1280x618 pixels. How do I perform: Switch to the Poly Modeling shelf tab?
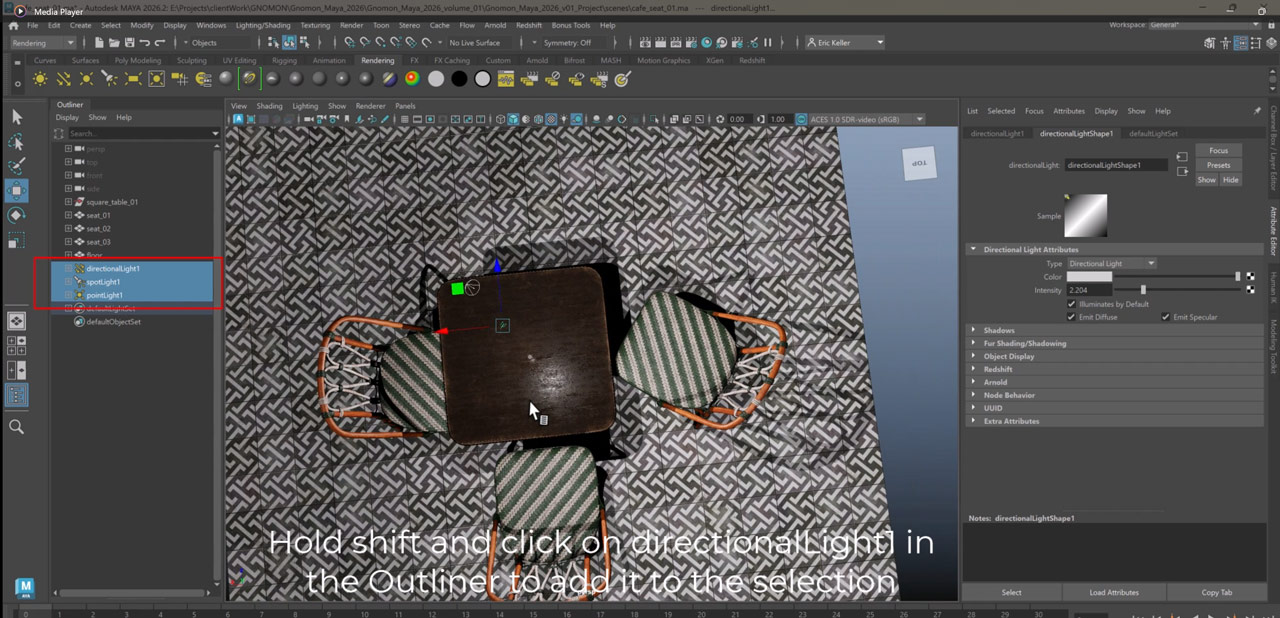pyautogui.click(x=137, y=61)
